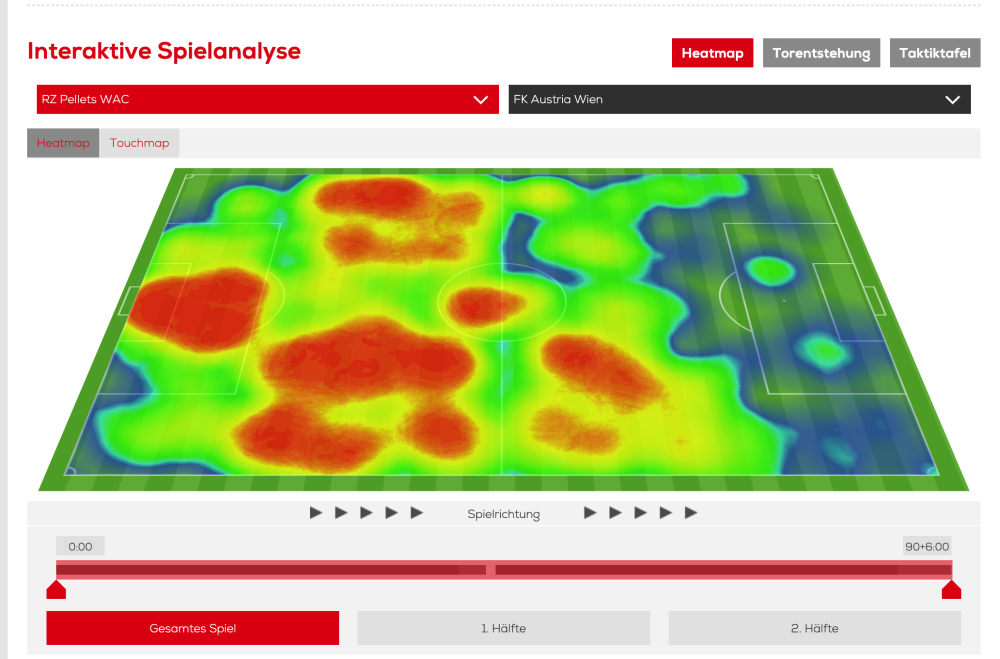Select Gesamtes Spiel time range
Screen dimensions: 1000x659
192,629
